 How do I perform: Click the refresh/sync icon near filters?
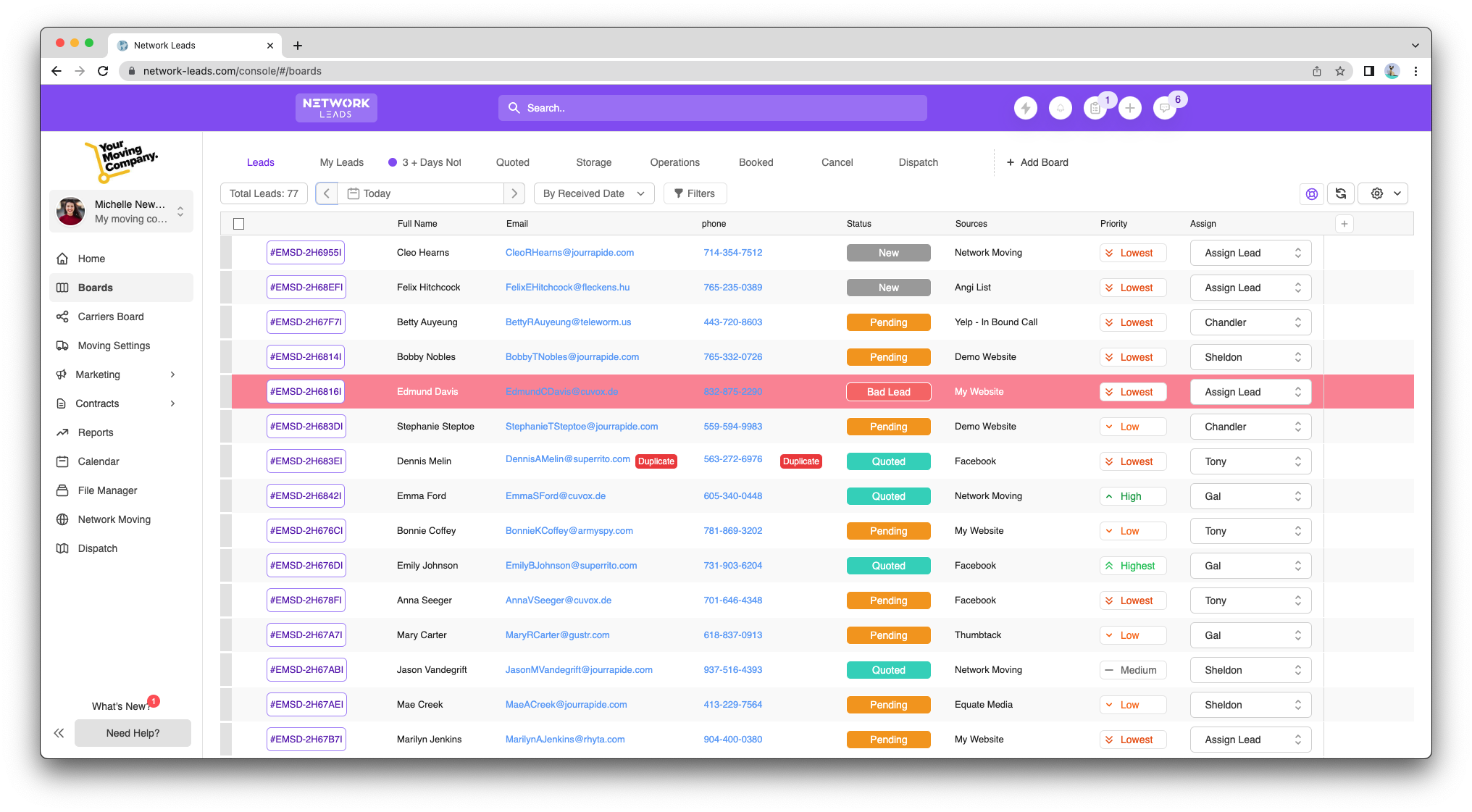tap(1342, 193)
